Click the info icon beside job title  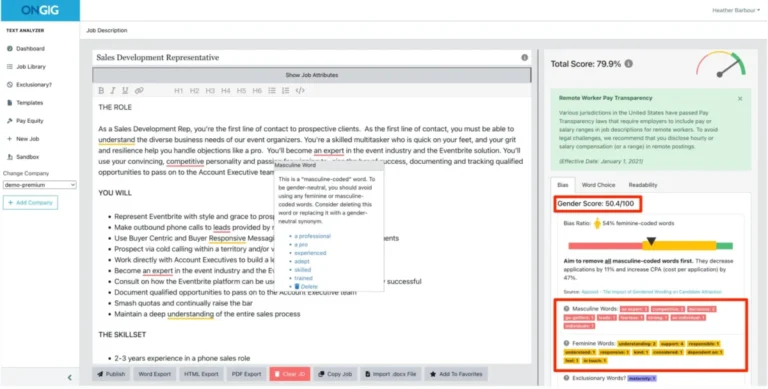525,57
